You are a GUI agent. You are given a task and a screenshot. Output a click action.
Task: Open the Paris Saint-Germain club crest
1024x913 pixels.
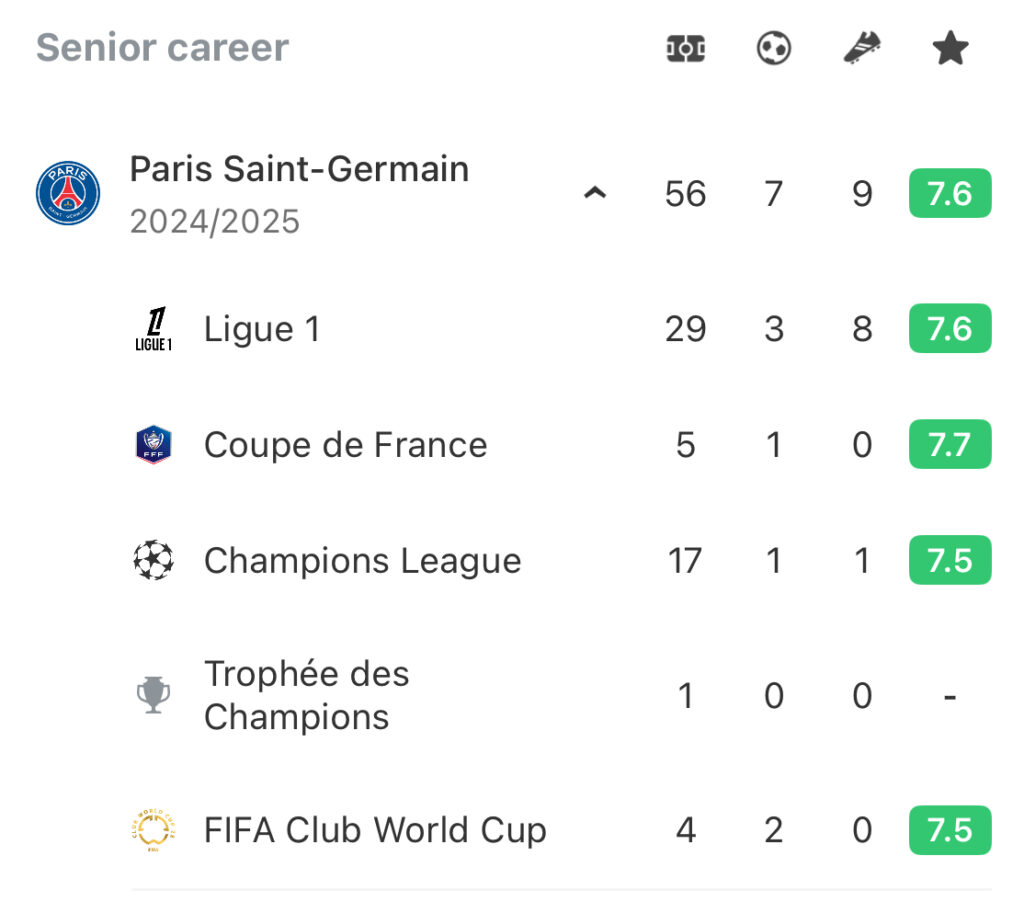click(x=68, y=193)
